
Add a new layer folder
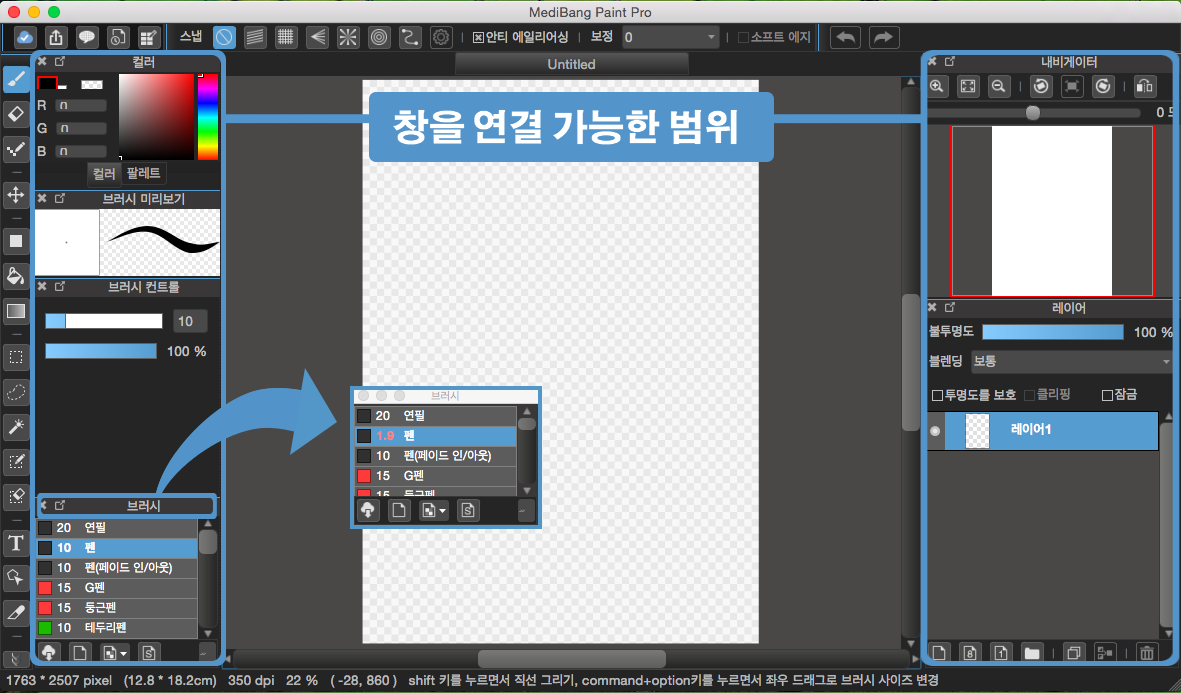click(1031, 652)
